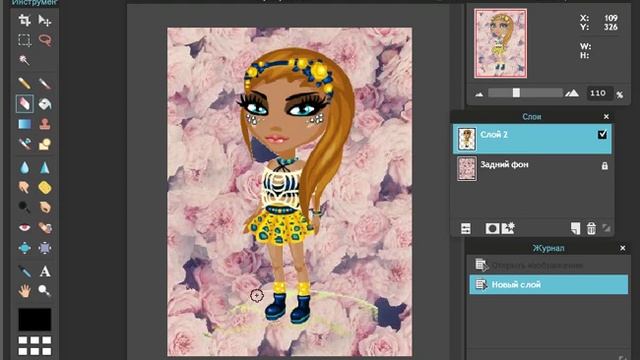This screenshot has height=360, width=640.
Task: Select the Paint Bucket tool
Action: pos(45,104)
